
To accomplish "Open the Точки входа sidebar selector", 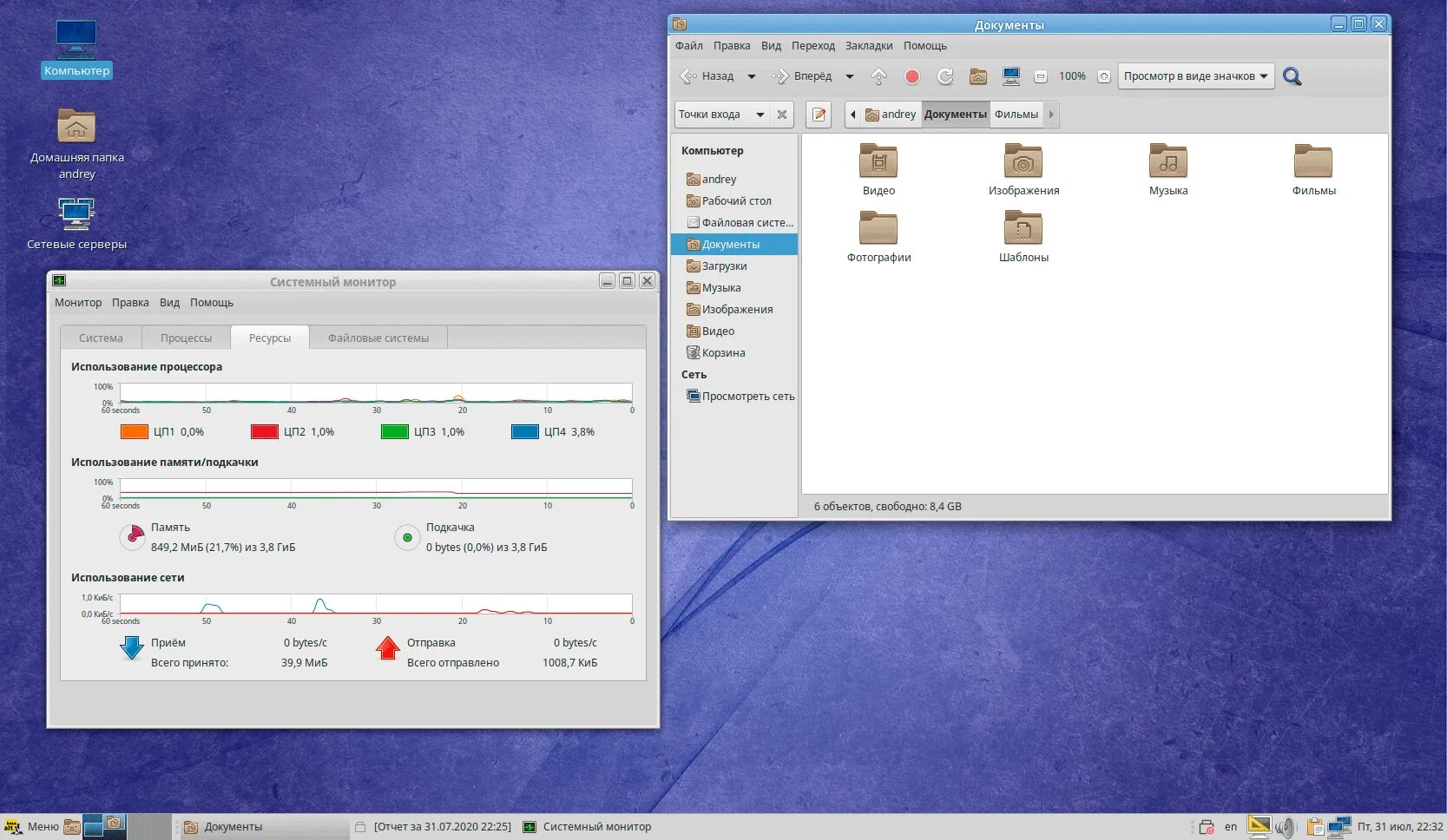I will click(721, 115).
